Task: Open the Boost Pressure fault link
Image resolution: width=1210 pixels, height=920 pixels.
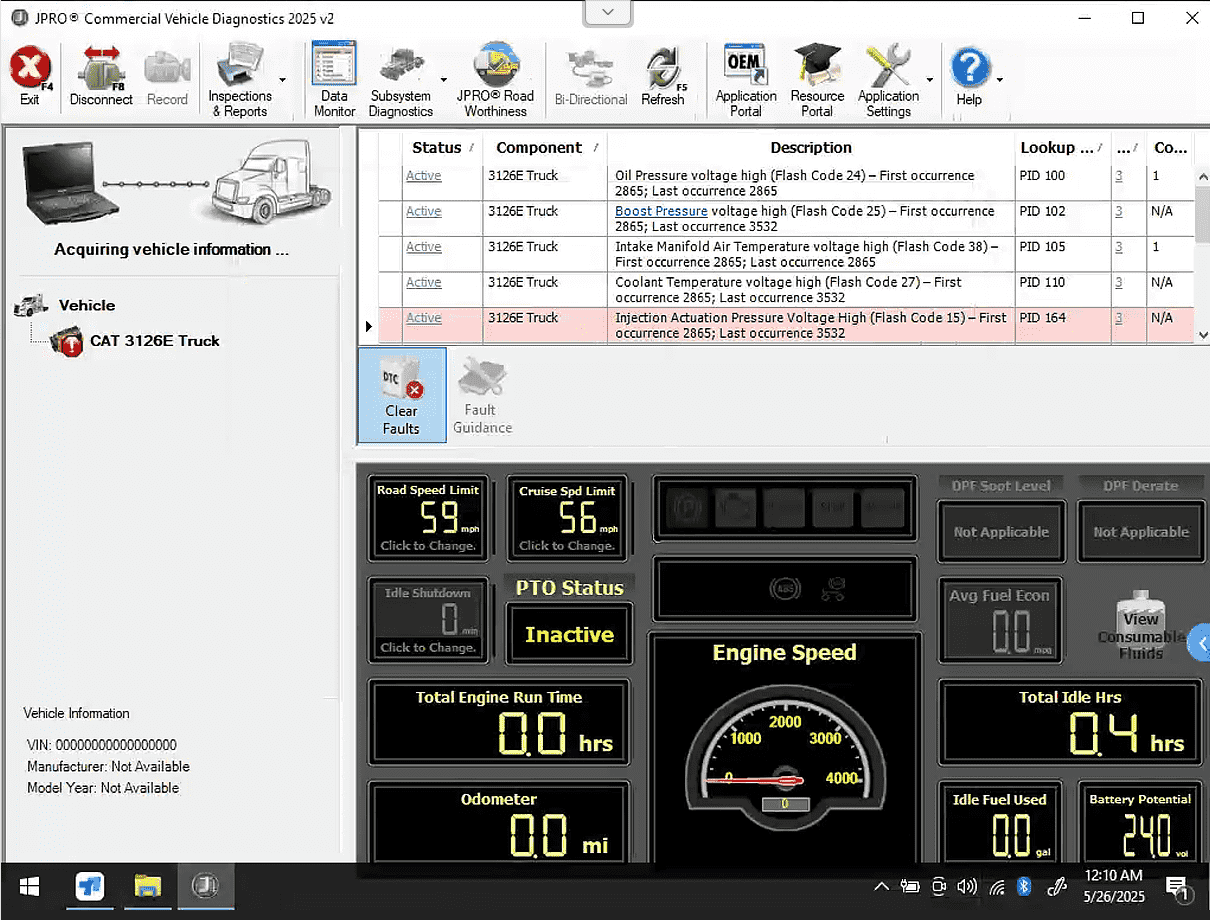Action: [660, 211]
